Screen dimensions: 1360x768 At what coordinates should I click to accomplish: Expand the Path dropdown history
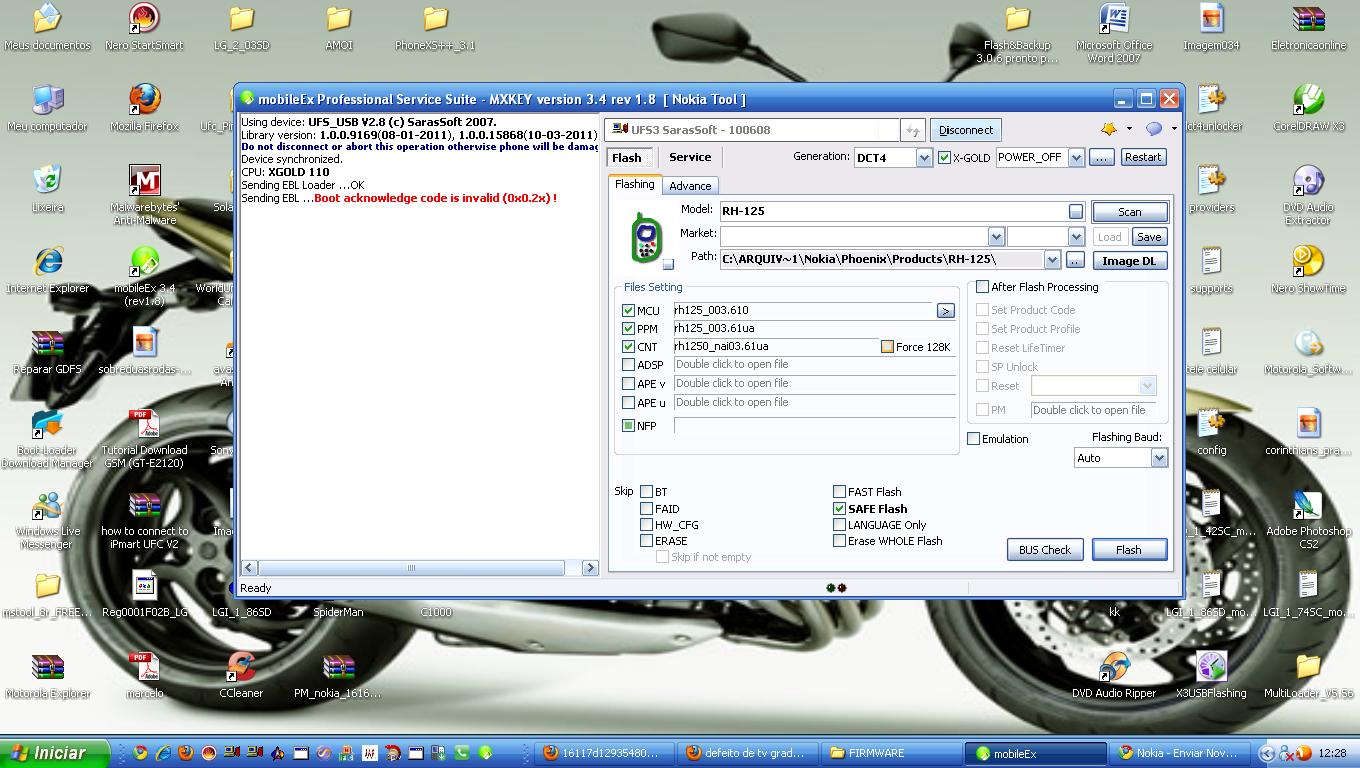click(x=1052, y=260)
